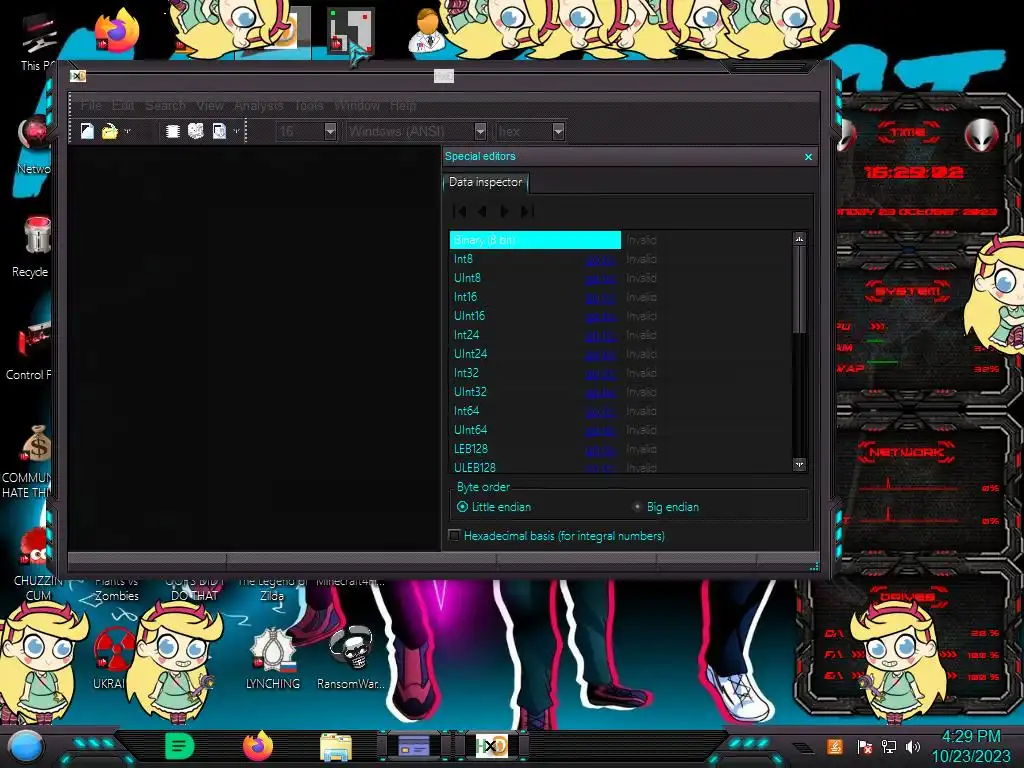The image size is (1024, 768).
Task: Click the go to link for Int24
Action: (600, 336)
